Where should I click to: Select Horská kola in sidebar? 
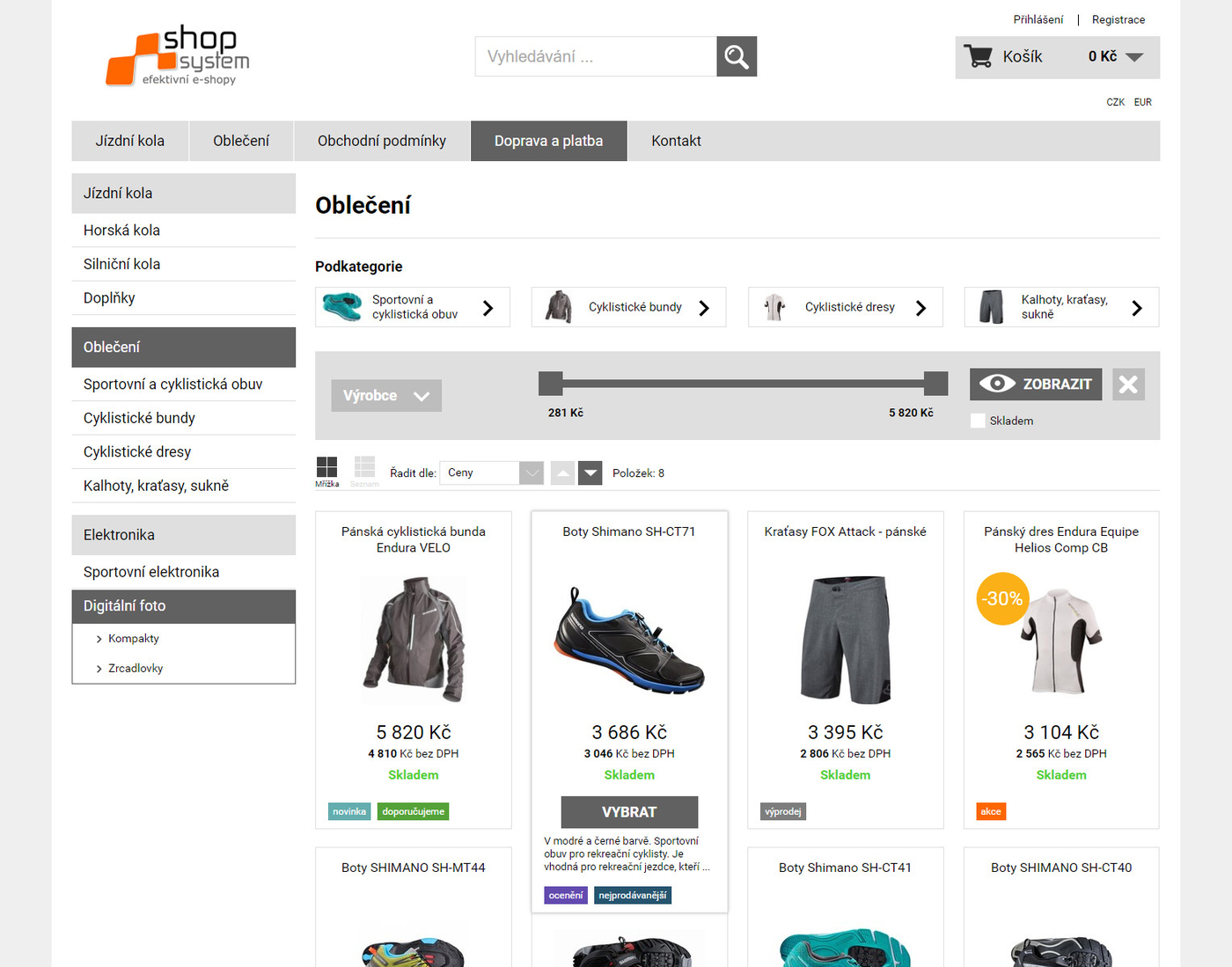[184, 231]
